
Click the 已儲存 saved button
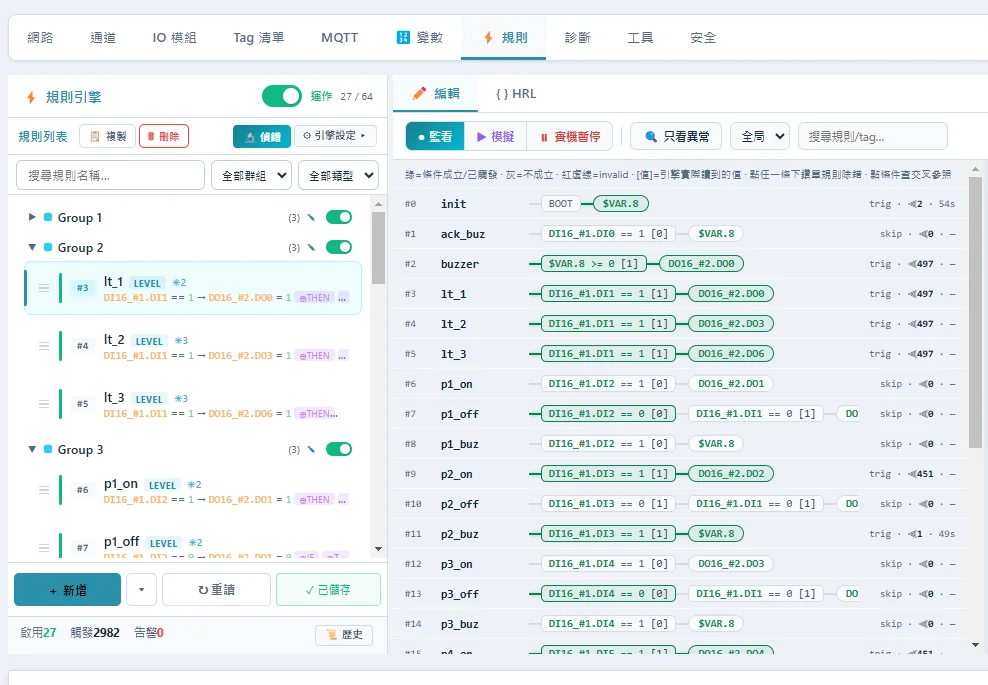[x=328, y=590]
